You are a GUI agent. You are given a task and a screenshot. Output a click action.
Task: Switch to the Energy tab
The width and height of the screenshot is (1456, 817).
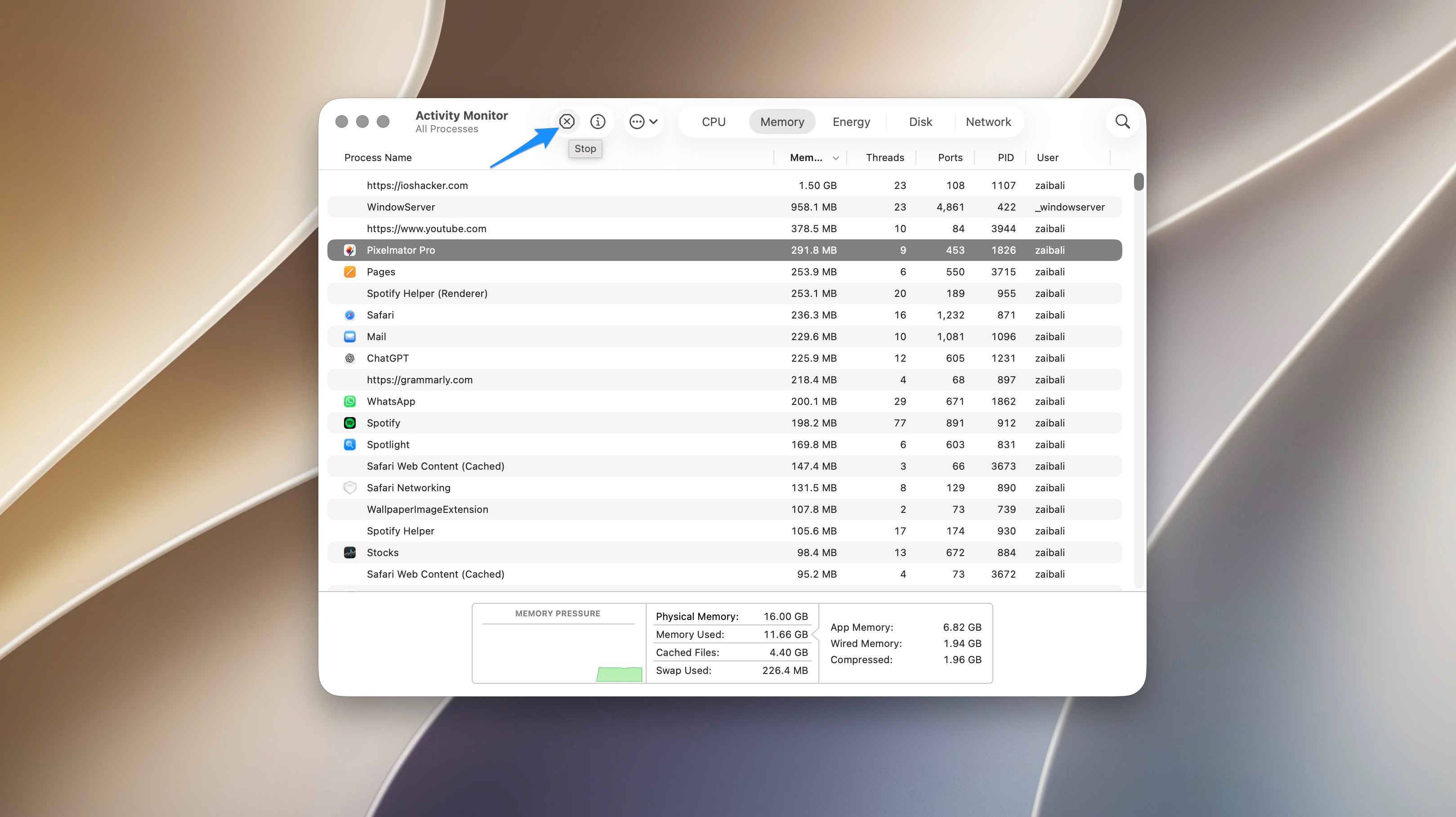(x=851, y=121)
